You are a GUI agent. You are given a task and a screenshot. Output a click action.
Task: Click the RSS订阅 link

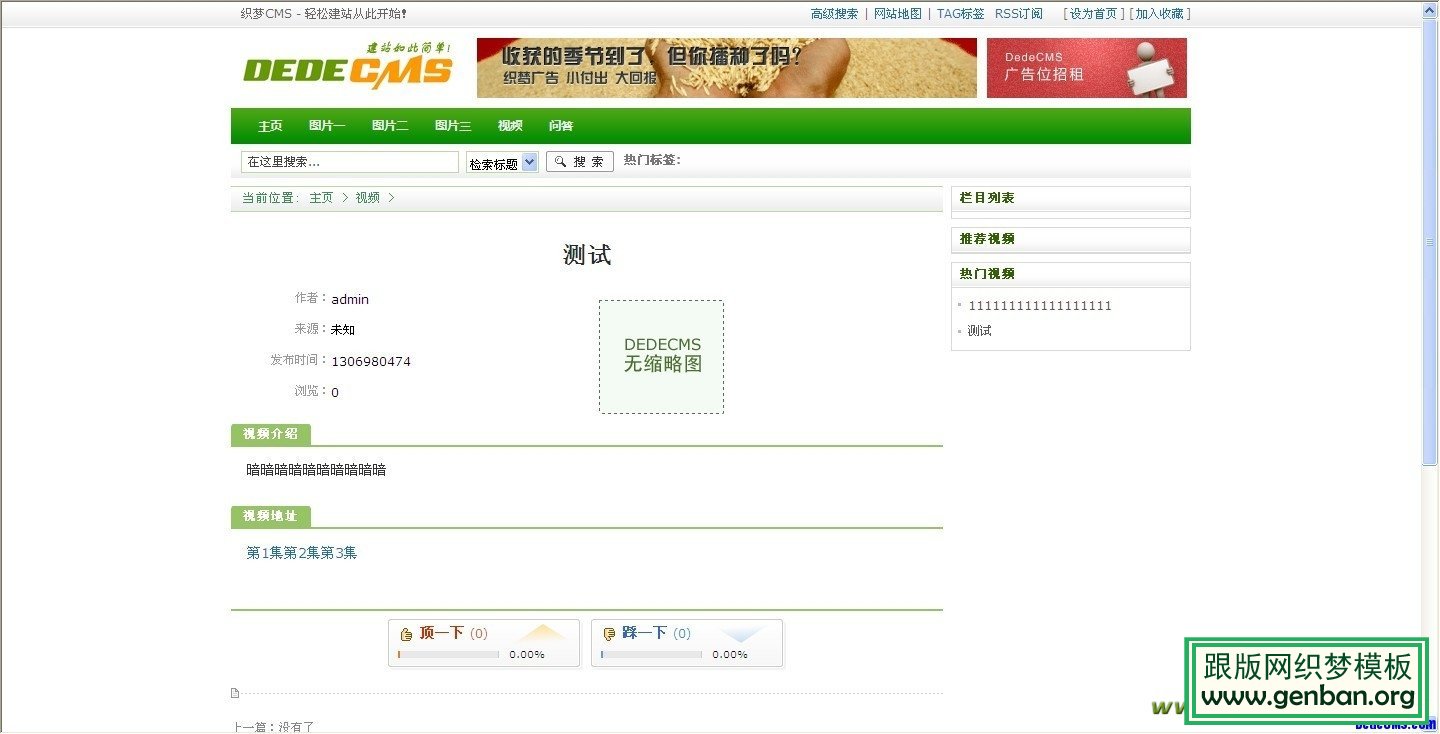(x=1018, y=14)
